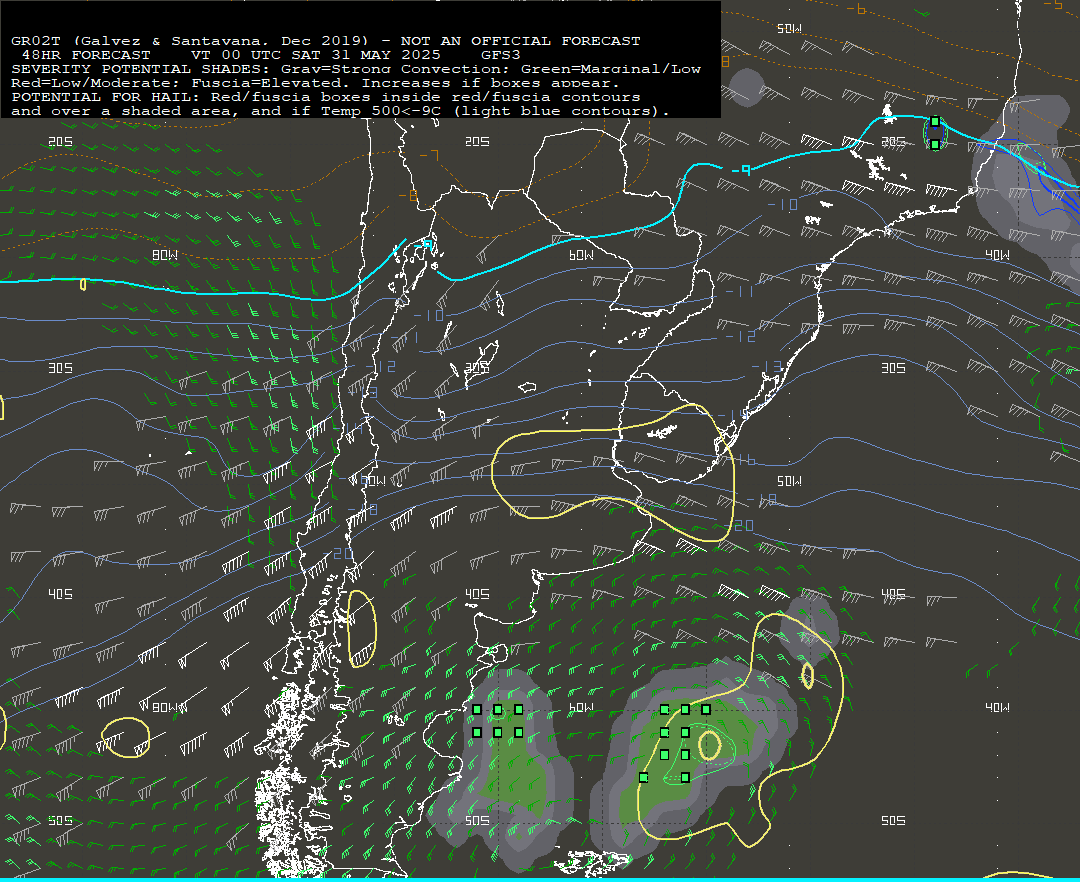Click lower green box inside the blue oval

935,144
